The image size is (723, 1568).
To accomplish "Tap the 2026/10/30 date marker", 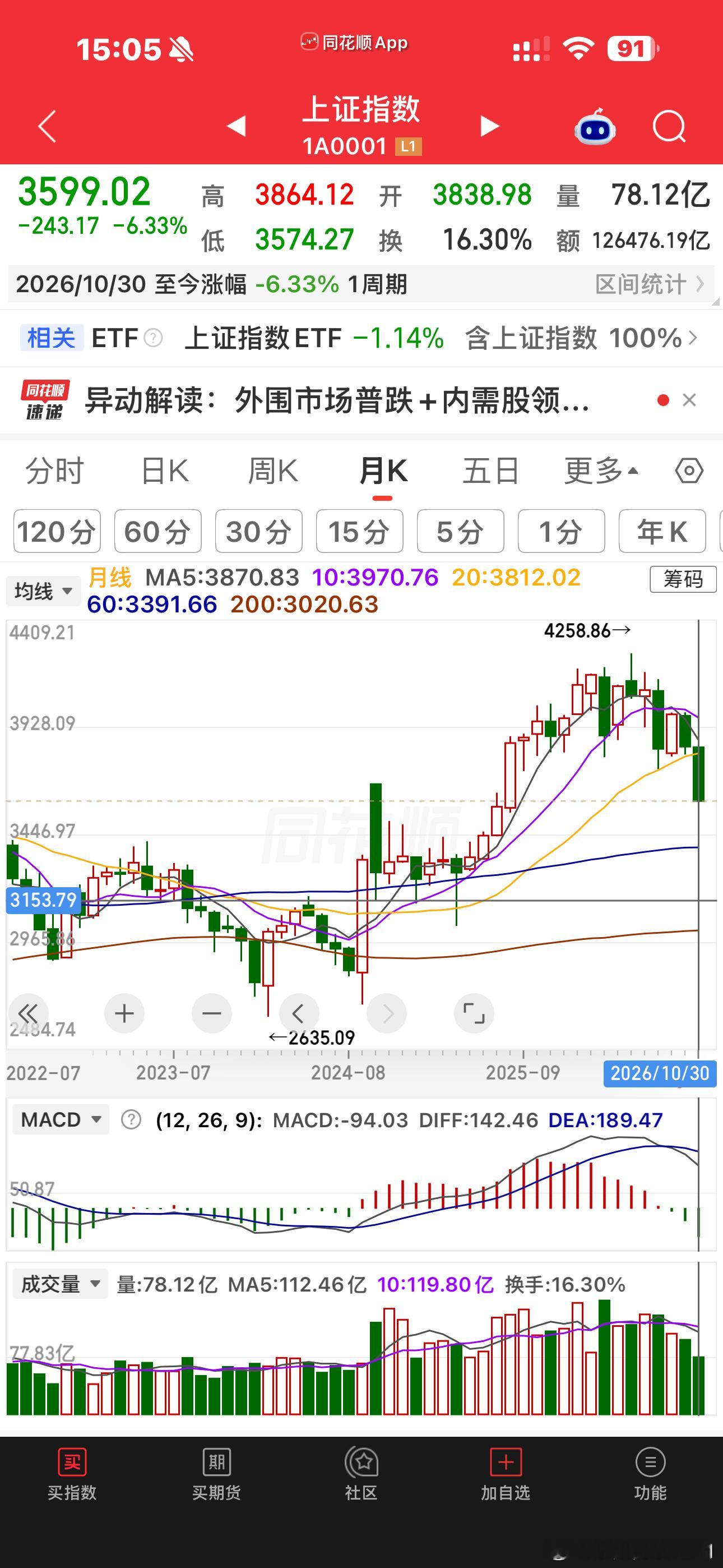I will (660, 1073).
